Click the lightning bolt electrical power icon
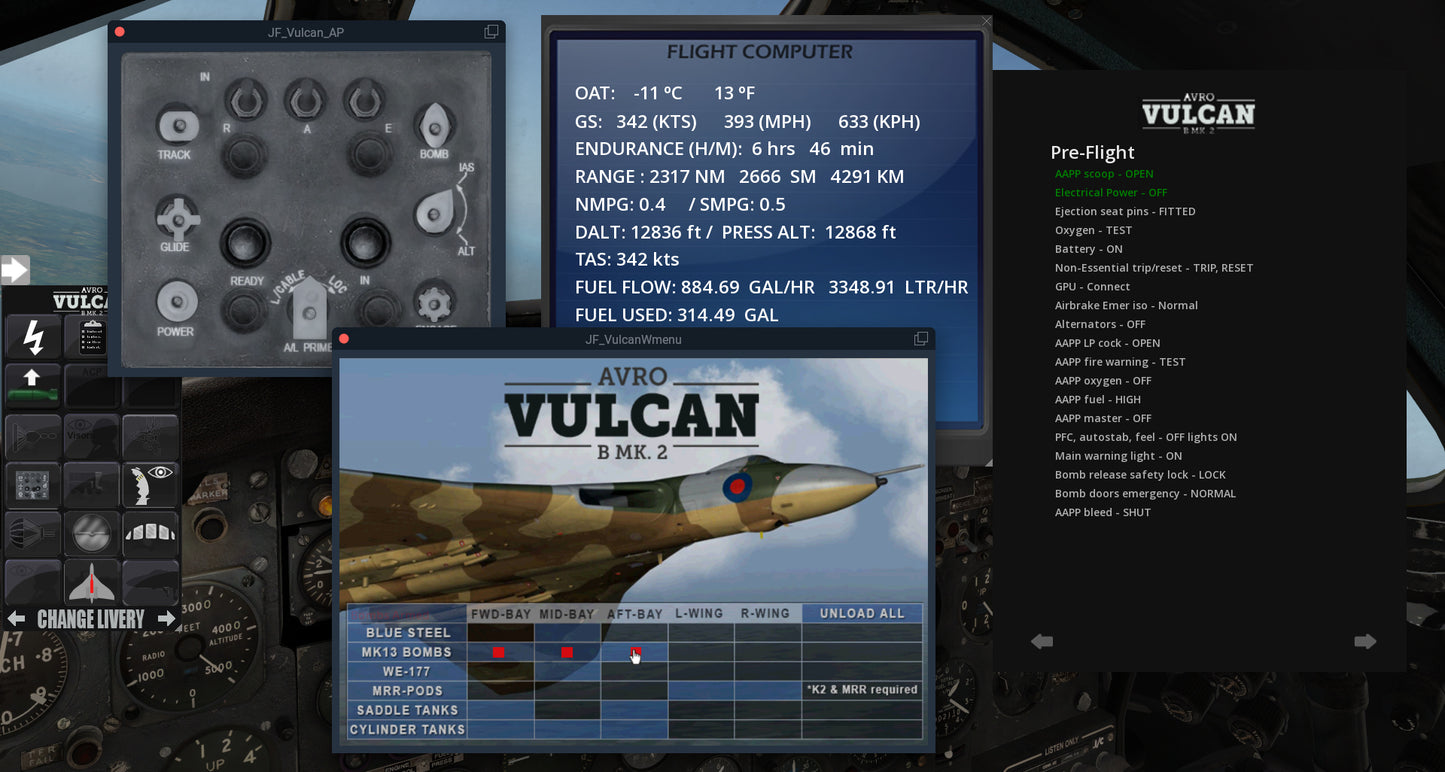The width and height of the screenshot is (1445, 772). point(34,337)
